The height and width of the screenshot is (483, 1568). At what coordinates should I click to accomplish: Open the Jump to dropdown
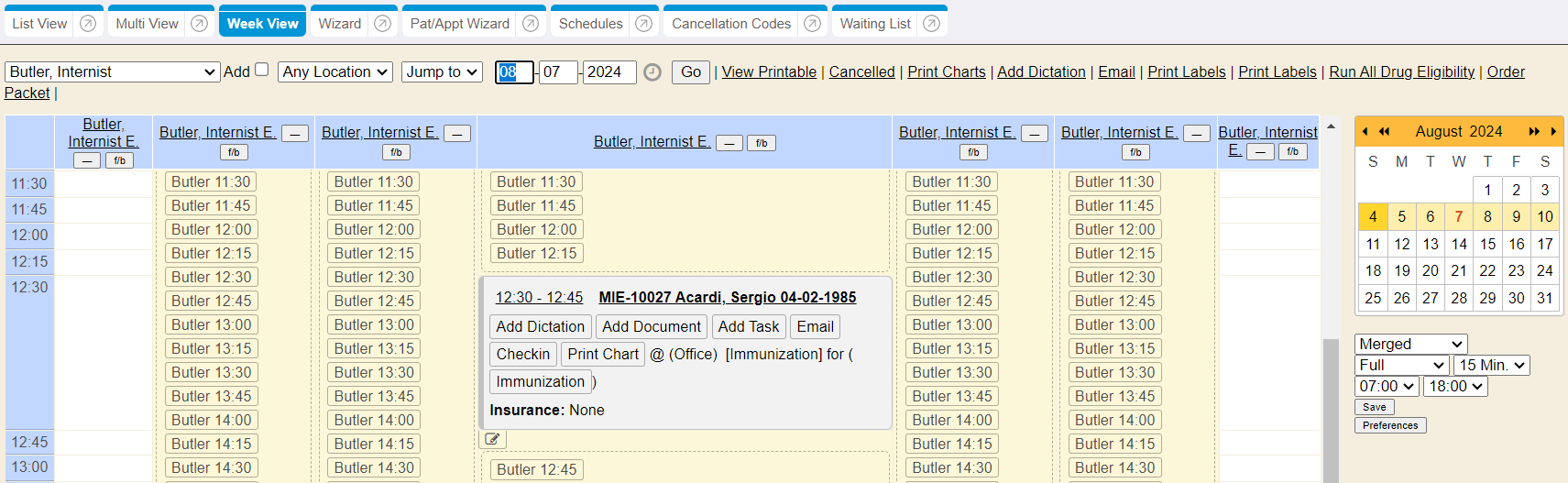pos(442,72)
